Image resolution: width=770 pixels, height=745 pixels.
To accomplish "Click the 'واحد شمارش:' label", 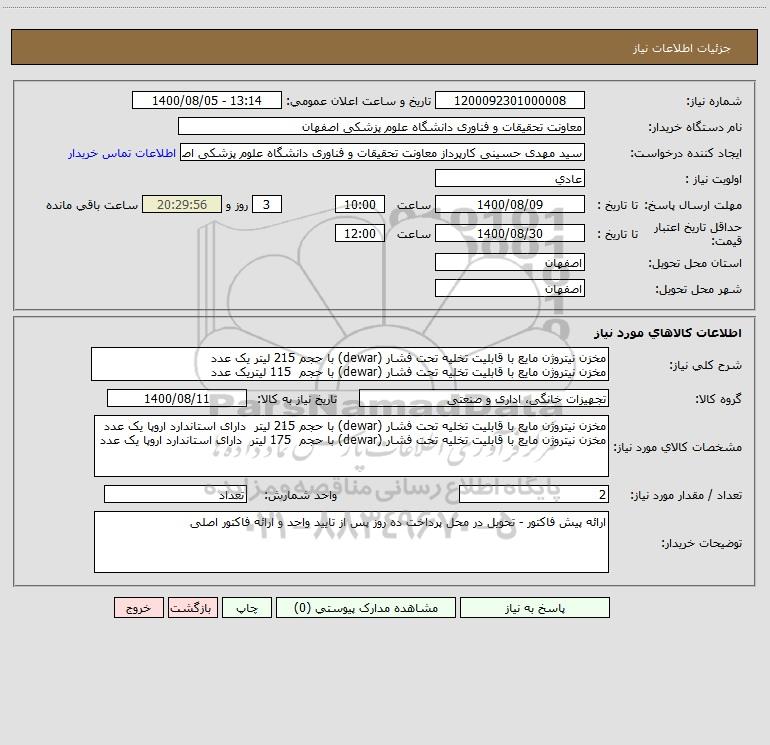I will pos(301,496).
